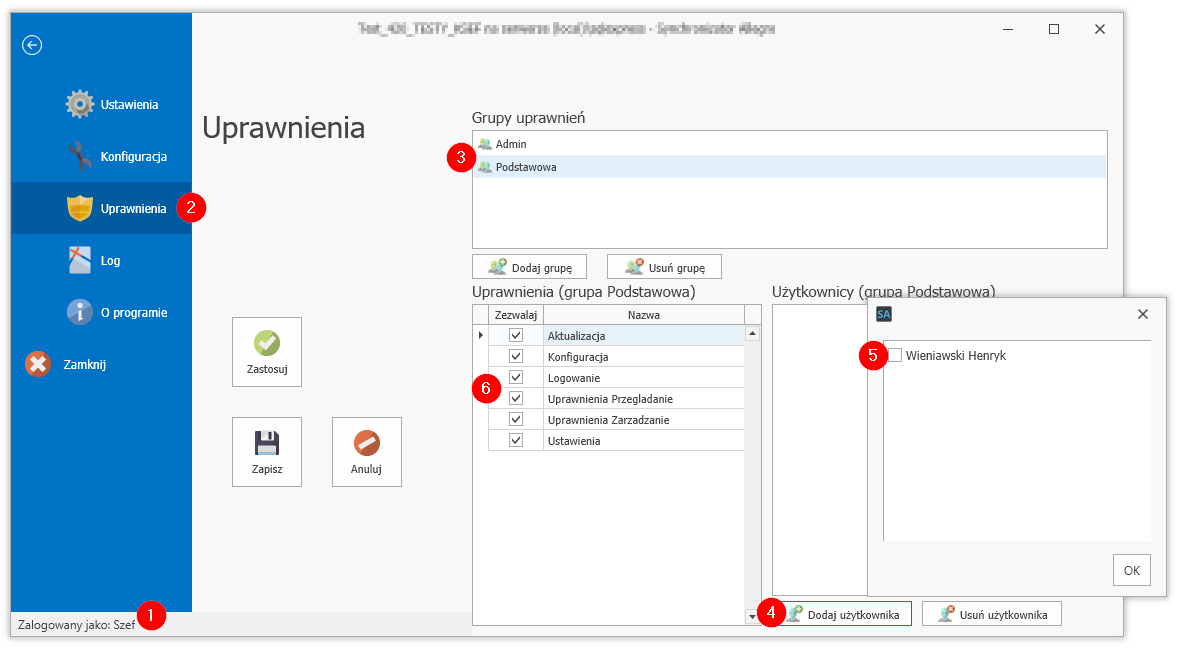Click the O programie info icon

[80, 312]
